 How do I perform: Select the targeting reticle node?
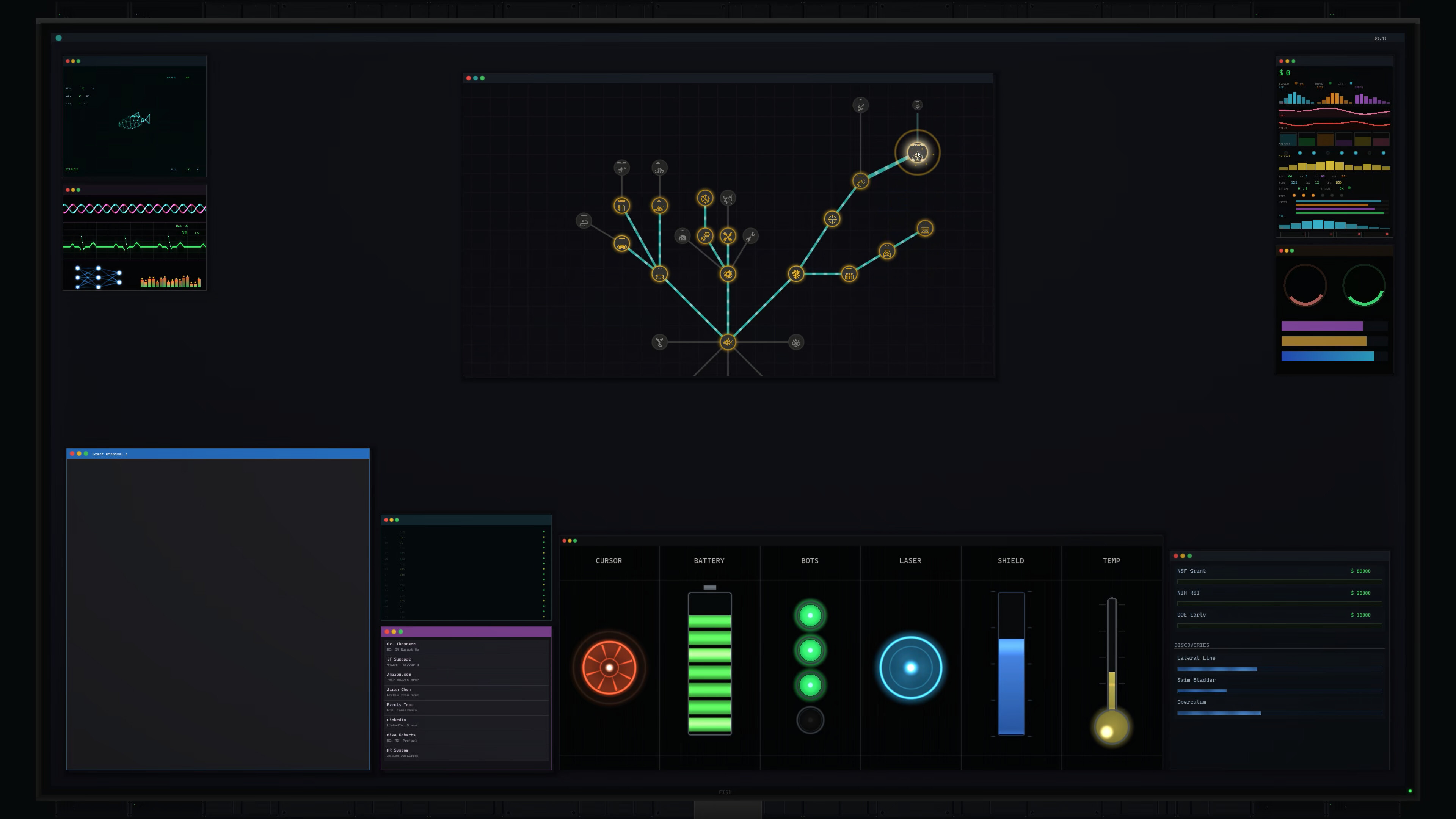(x=833, y=219)
